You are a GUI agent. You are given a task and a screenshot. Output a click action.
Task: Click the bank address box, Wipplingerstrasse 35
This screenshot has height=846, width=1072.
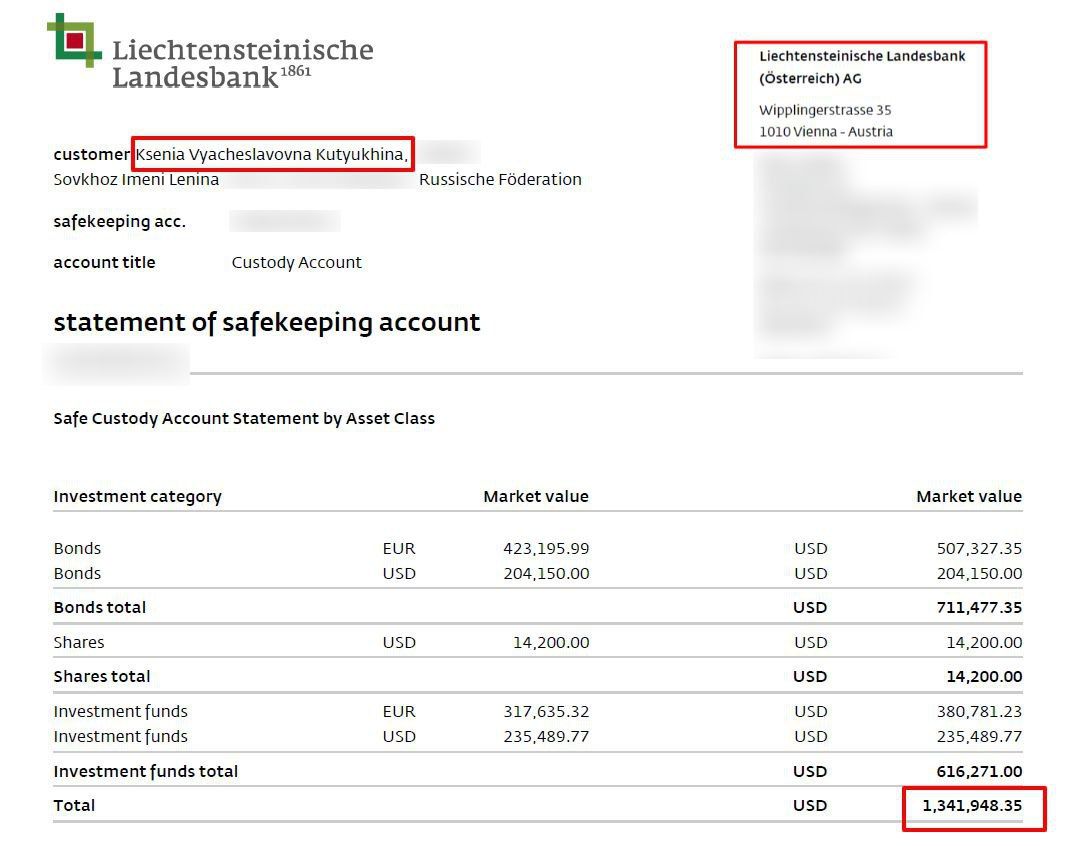pyautogui.click(x=860, y=94)
